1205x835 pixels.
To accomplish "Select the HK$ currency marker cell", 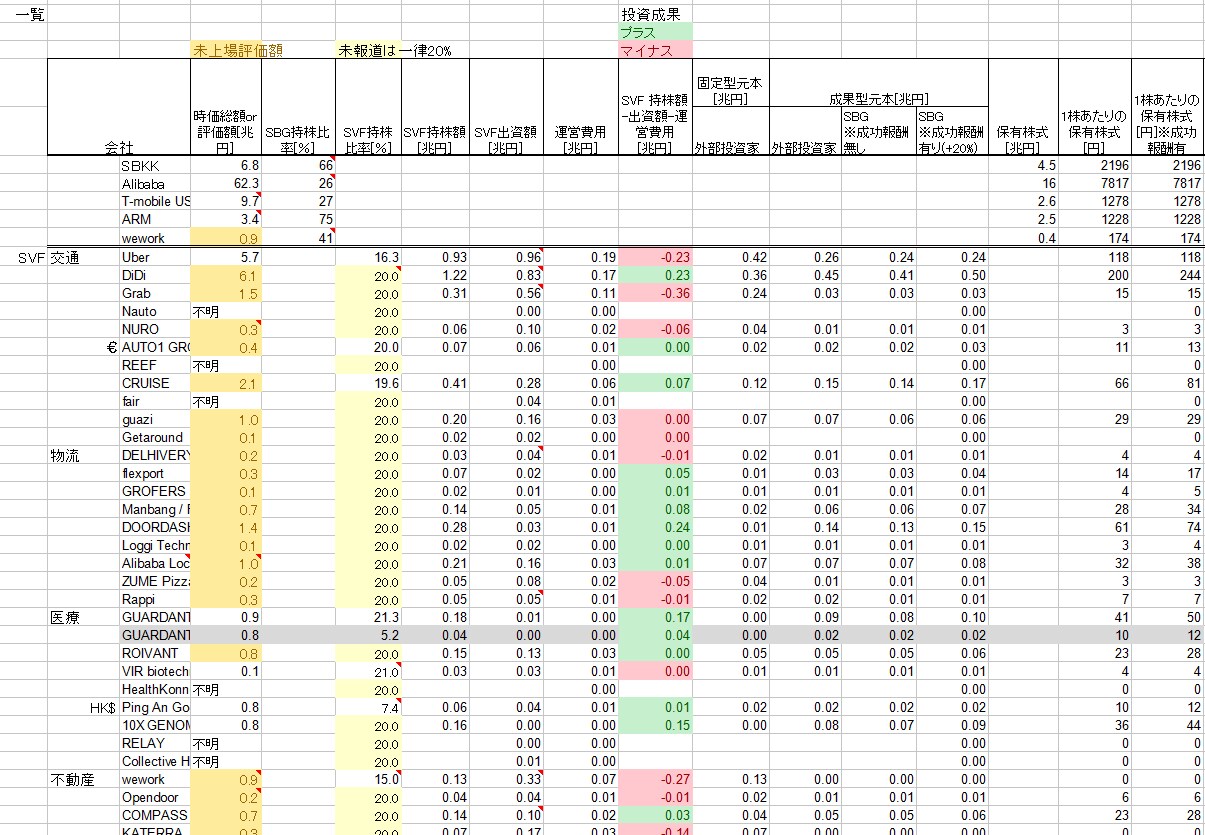I will point(84,707).
